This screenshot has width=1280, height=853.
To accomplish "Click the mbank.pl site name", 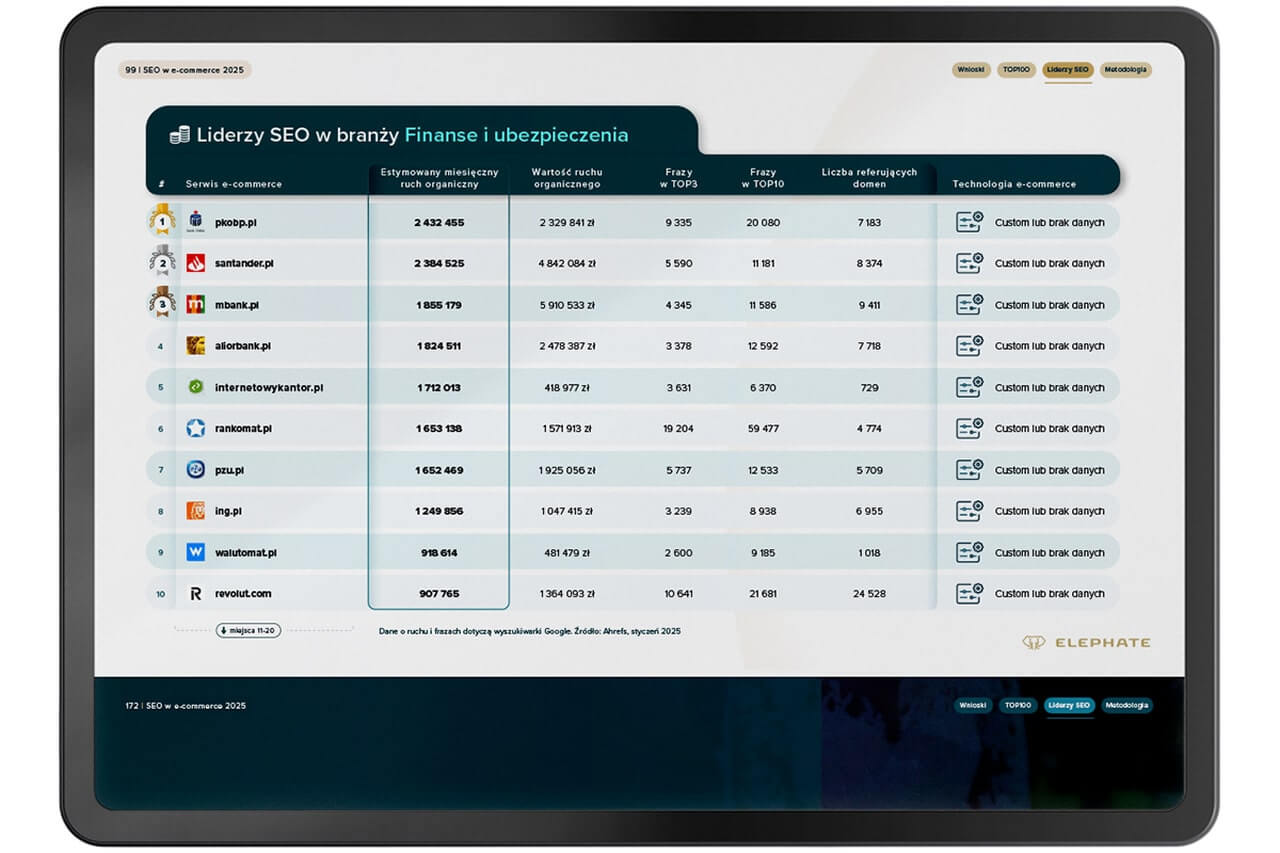I will tap(237, 305).
